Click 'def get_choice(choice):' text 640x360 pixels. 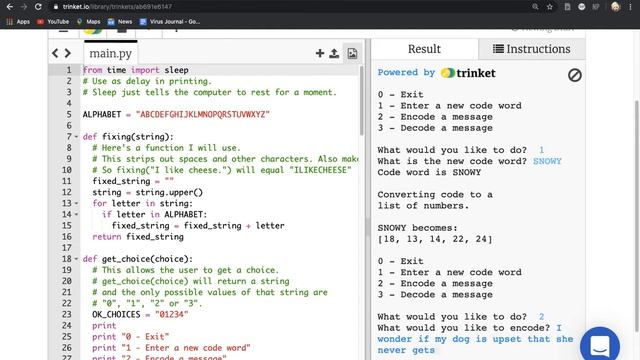[x=138, y=259]
